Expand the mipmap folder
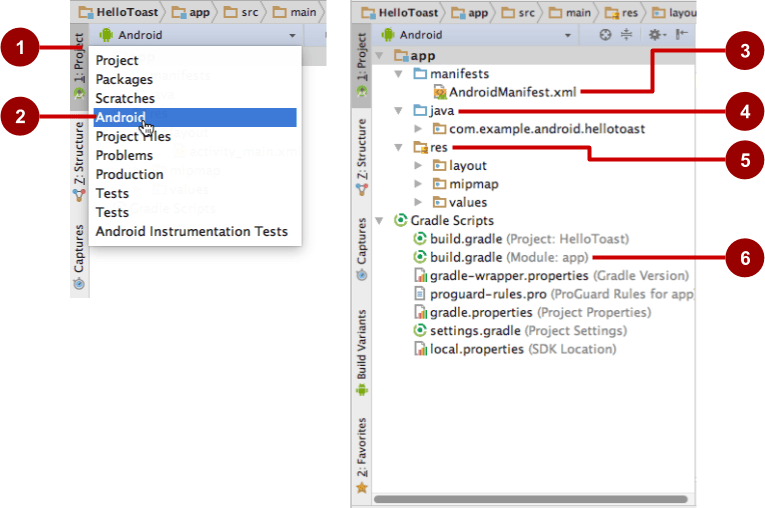Screen dimensions: 765x508 tap(418, 184)
